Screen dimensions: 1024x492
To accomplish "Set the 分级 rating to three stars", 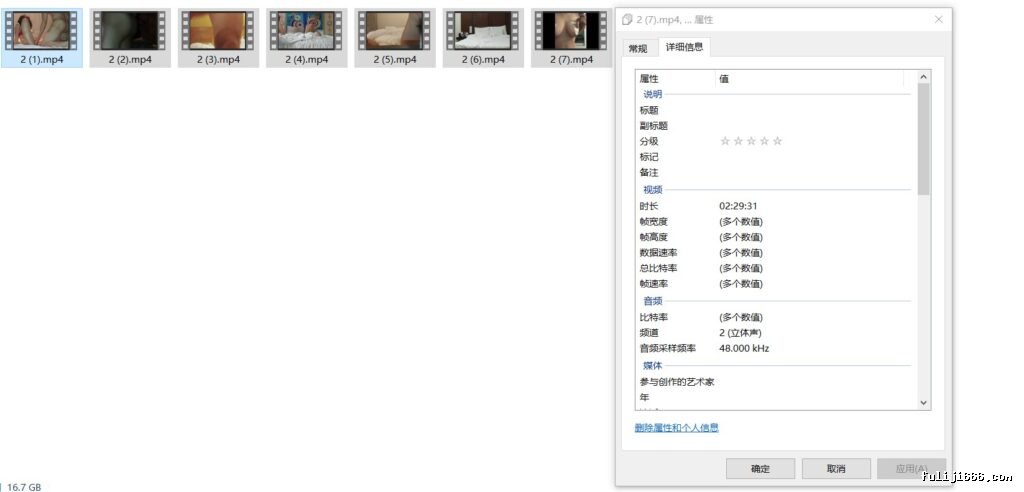I will point(751,141).
